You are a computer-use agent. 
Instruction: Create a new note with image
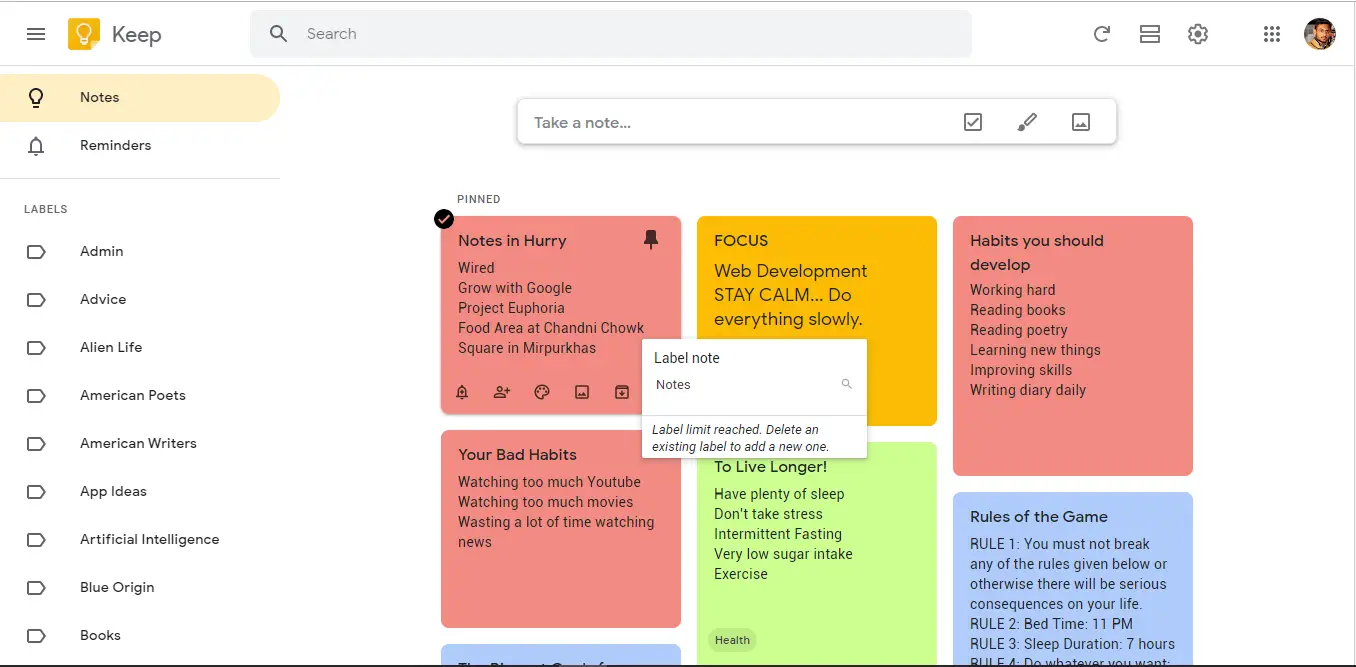click(x=1080, y=121)
